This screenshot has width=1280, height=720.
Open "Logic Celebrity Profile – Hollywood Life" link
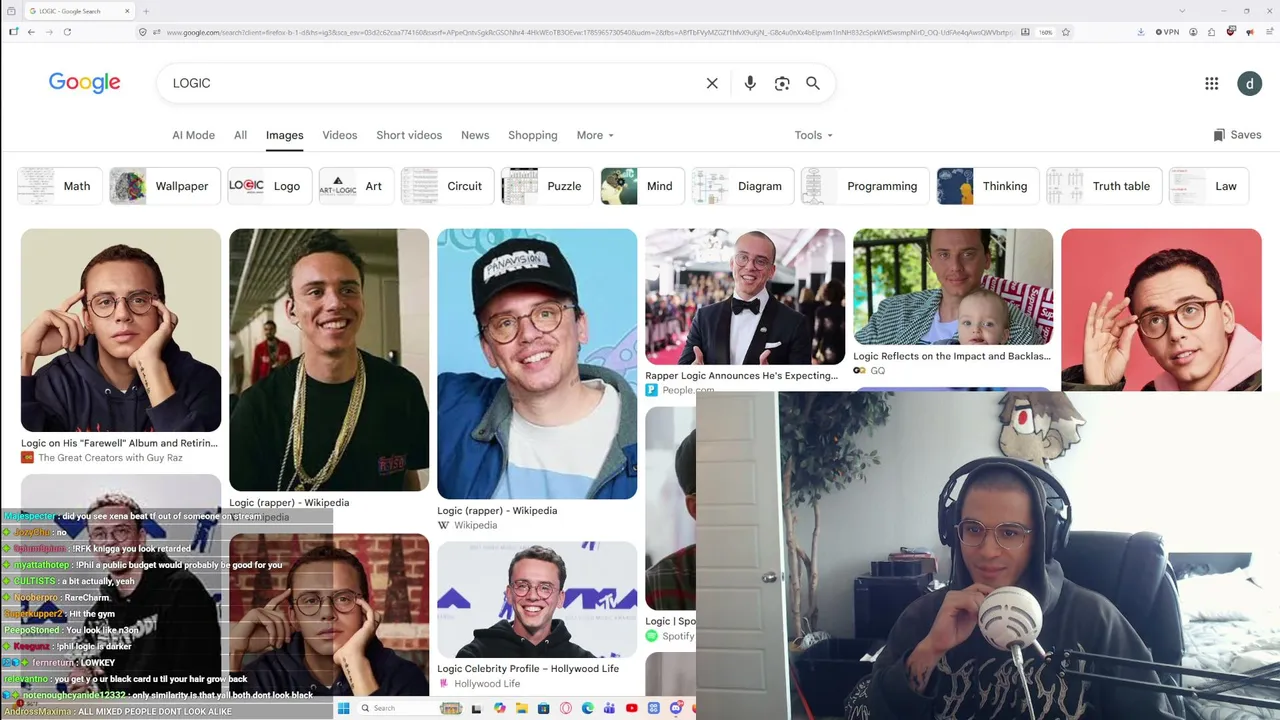pyautogui.click(x=528, y=668)
